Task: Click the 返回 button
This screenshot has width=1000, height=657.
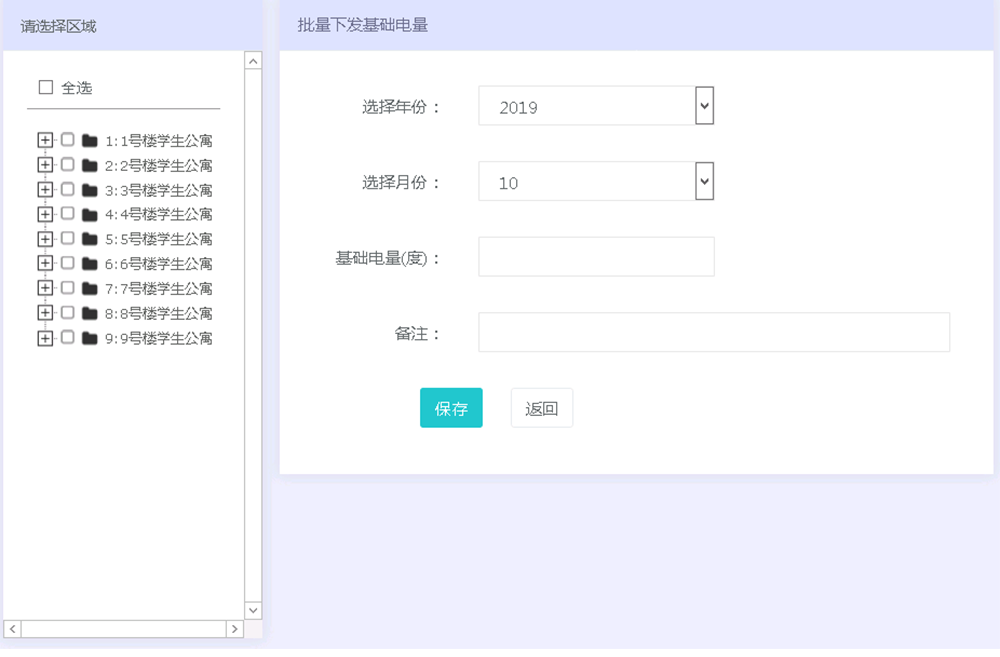Action: (541, 408)
